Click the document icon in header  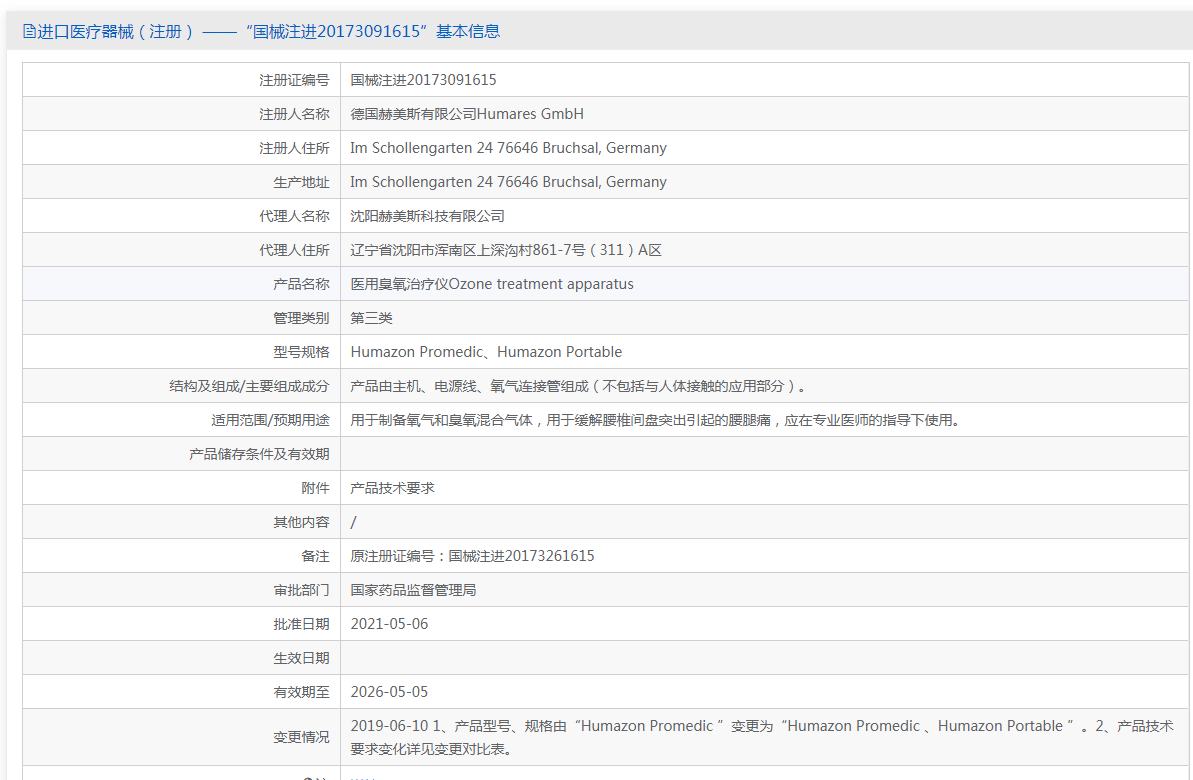click(x=29, y=31)
